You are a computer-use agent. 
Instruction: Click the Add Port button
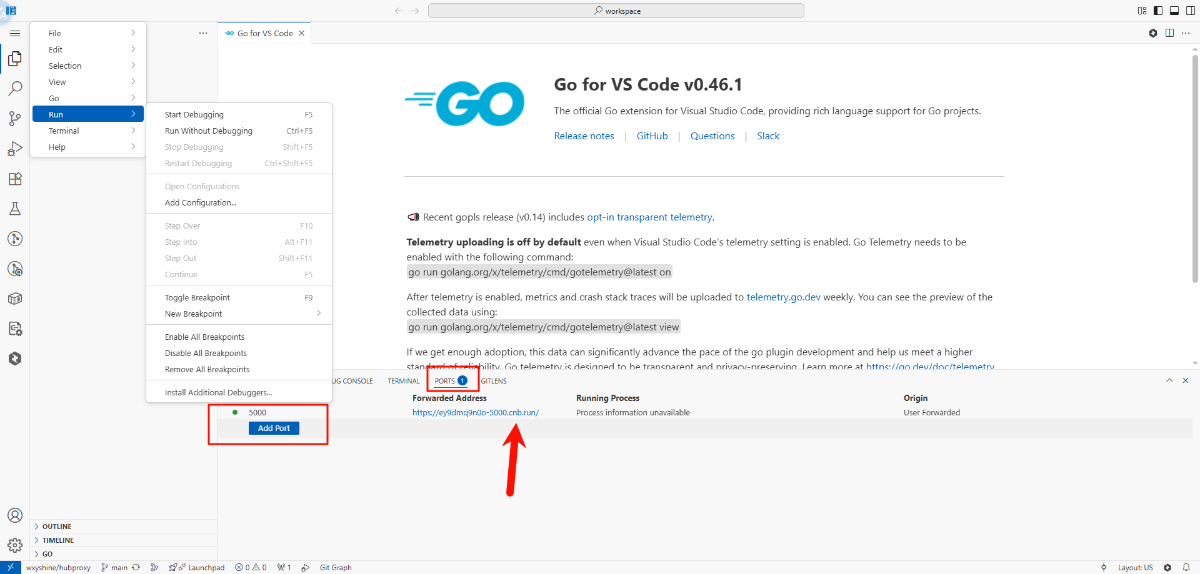coord(273,428)
